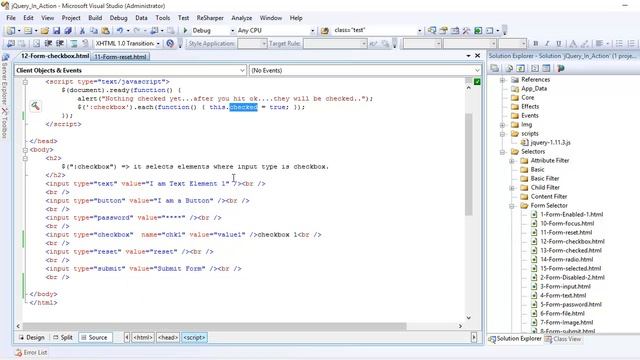The image size is (640, 360).
Task: Click the Save floppy disk icon
Action: coord(56,31)
